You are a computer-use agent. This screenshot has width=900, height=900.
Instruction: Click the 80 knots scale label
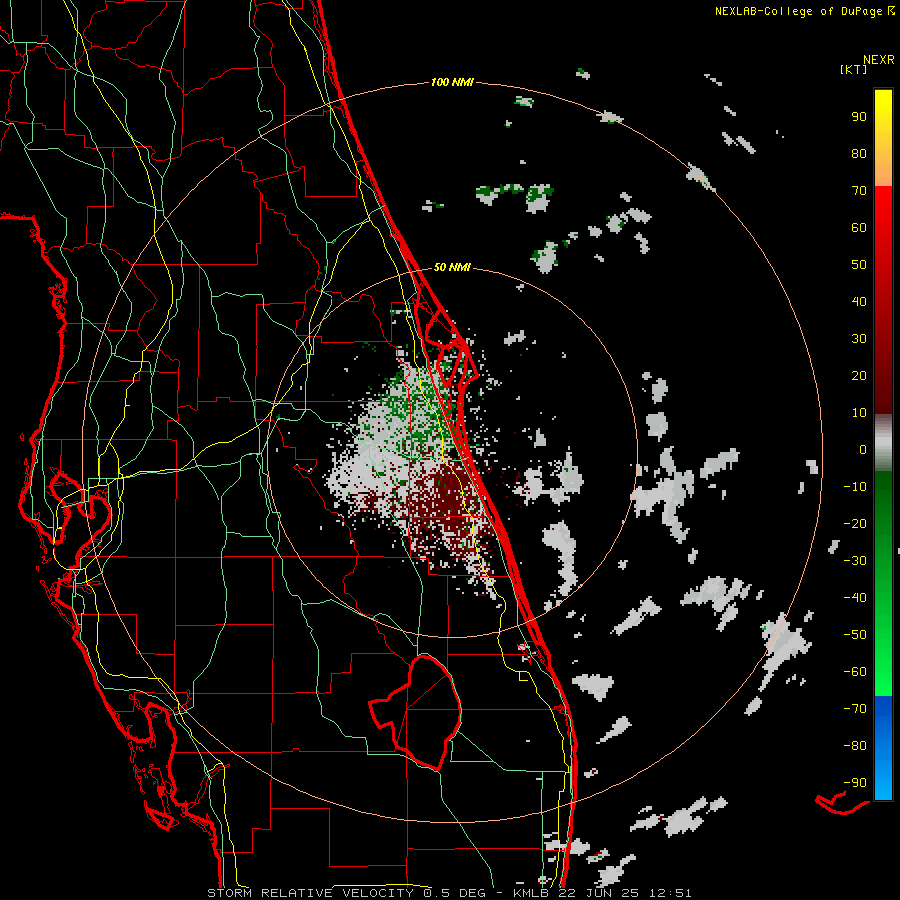859,153
